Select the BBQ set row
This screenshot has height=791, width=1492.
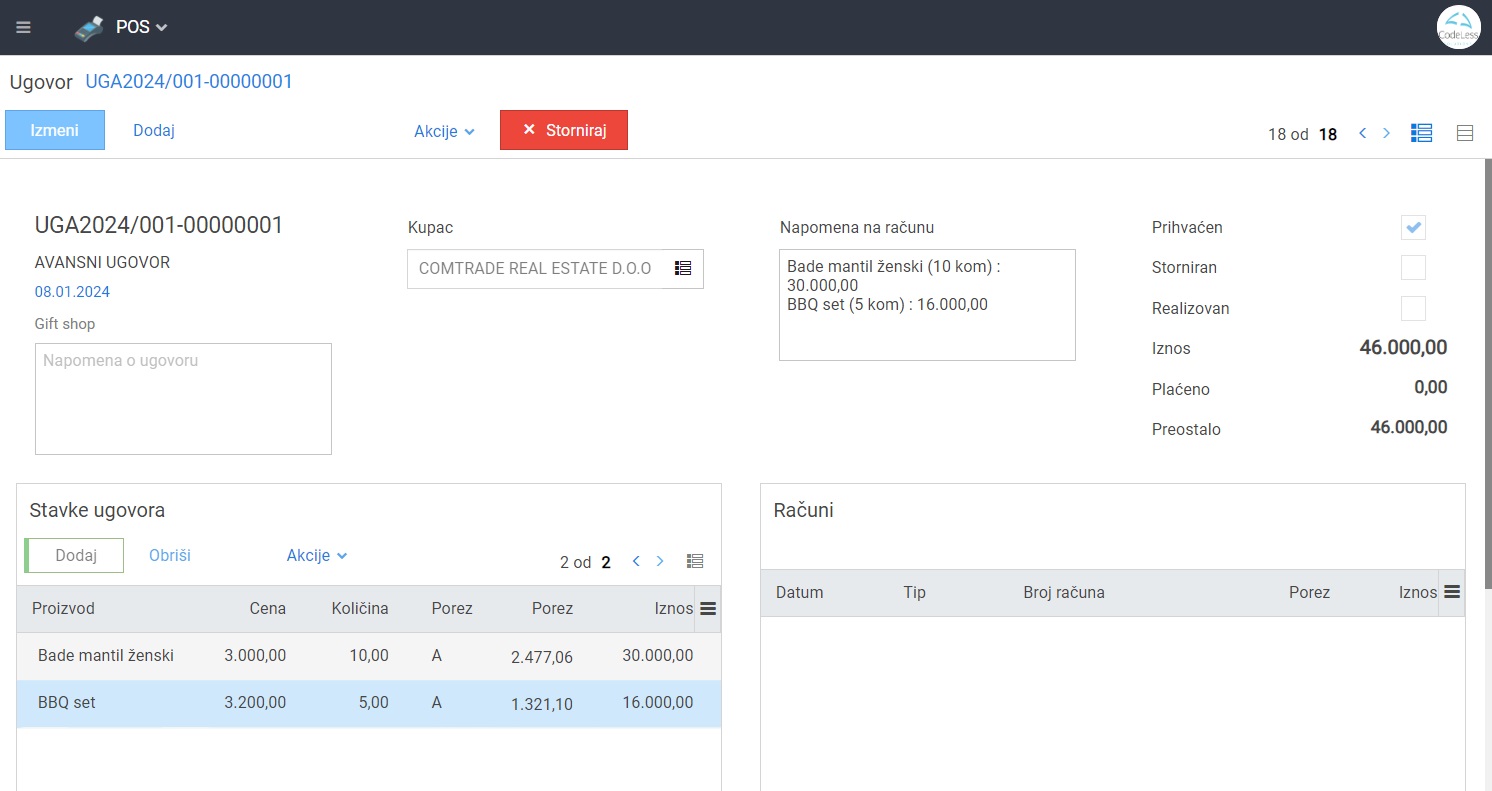tap(369, 703)
